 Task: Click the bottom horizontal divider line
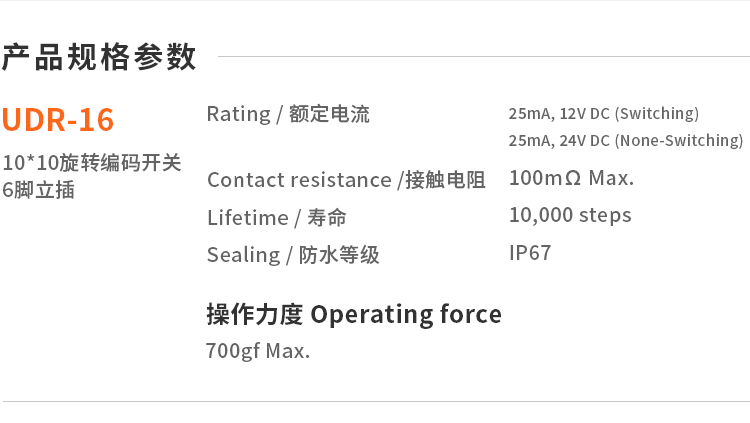coord(375,402)
